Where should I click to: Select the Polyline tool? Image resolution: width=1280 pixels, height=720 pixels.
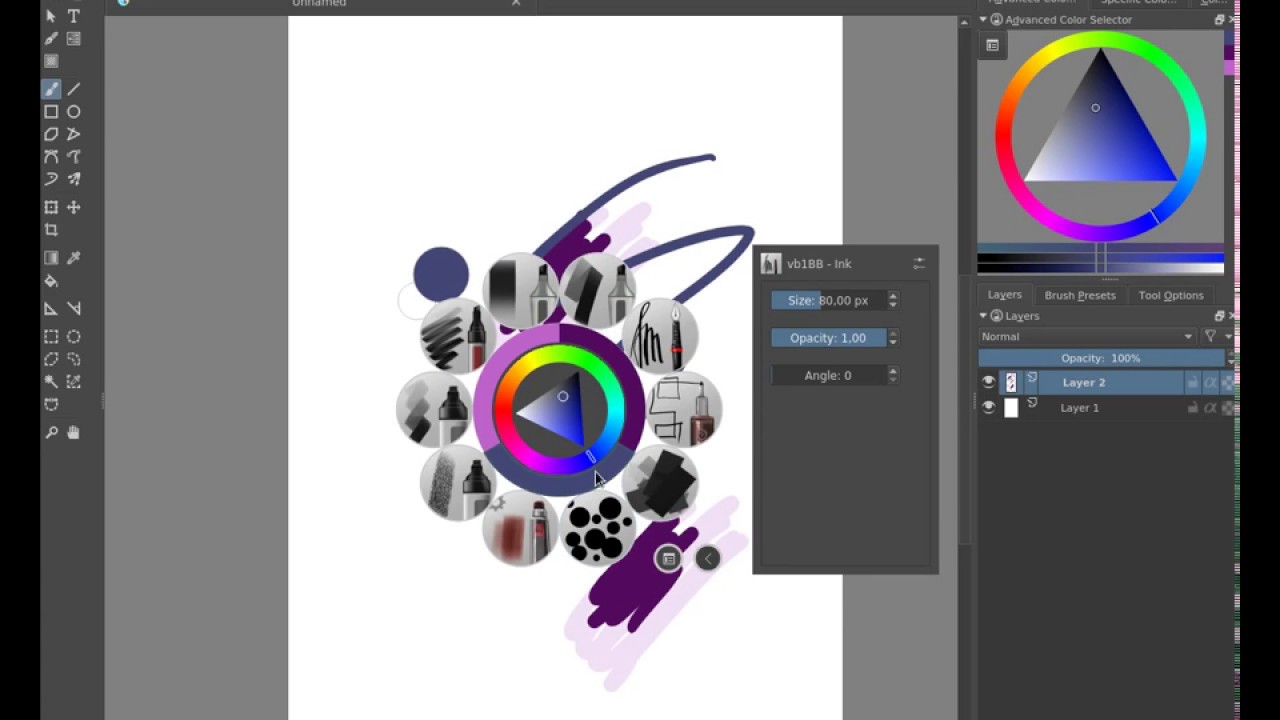pos(74,134)
